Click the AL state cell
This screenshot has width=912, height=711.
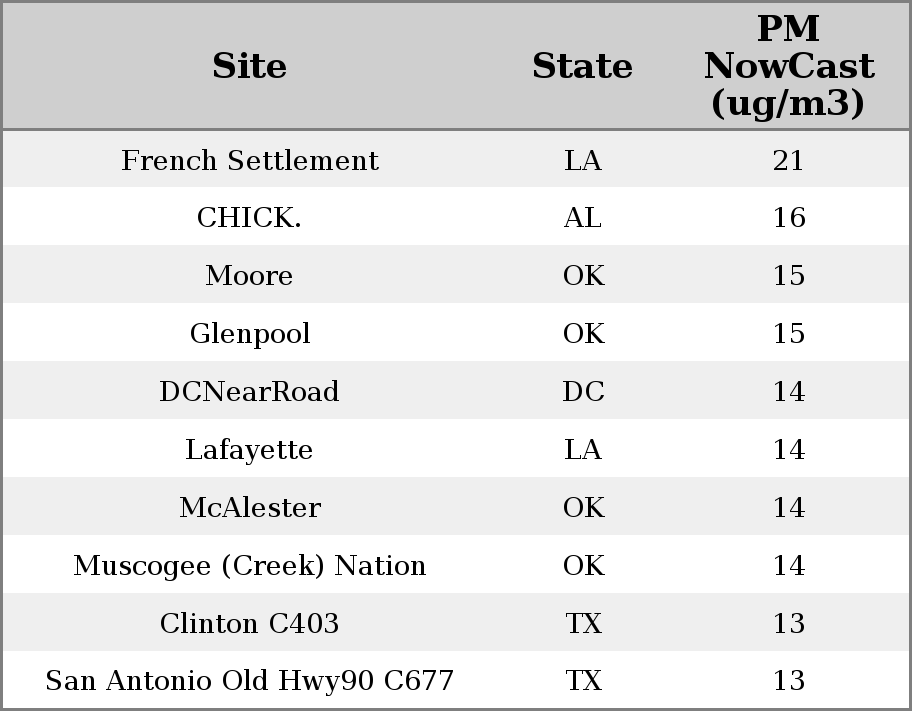(582, 218)
